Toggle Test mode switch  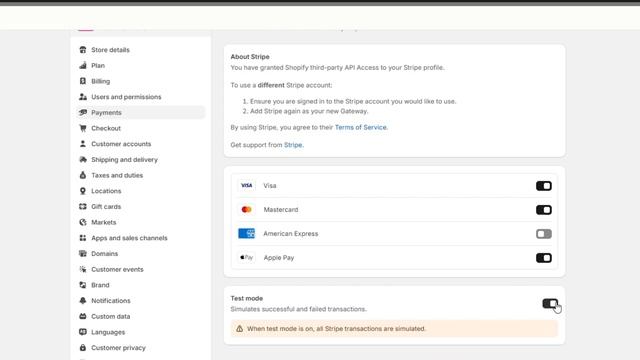pos(550,303)
